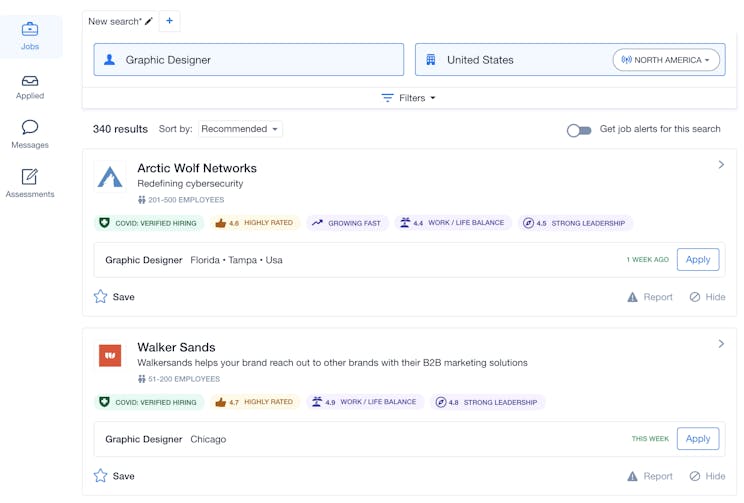Open the Arctic Wolf Networks company name

pos(197,168)
